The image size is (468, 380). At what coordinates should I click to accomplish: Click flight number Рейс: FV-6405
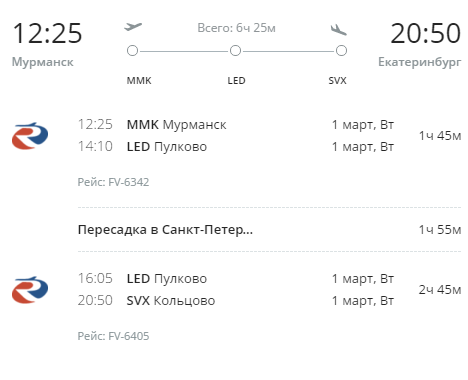[113, 336]
